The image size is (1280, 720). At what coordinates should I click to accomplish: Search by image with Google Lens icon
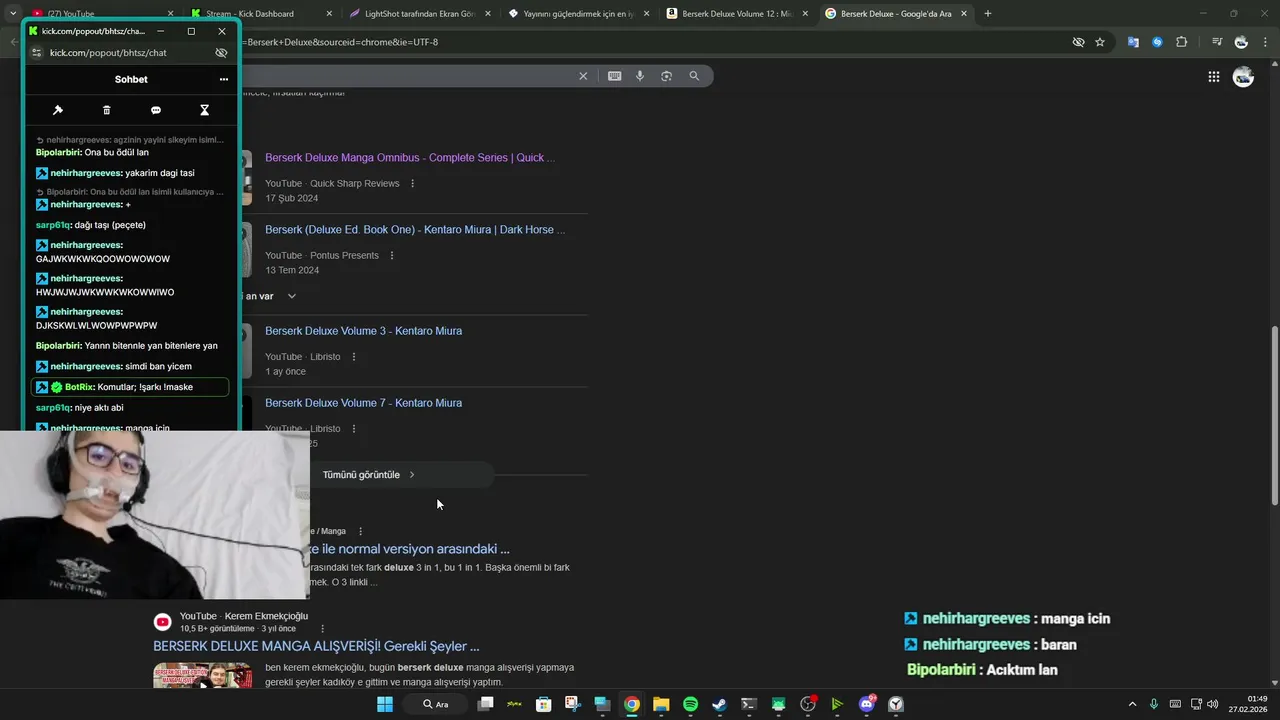click(667, 76)
